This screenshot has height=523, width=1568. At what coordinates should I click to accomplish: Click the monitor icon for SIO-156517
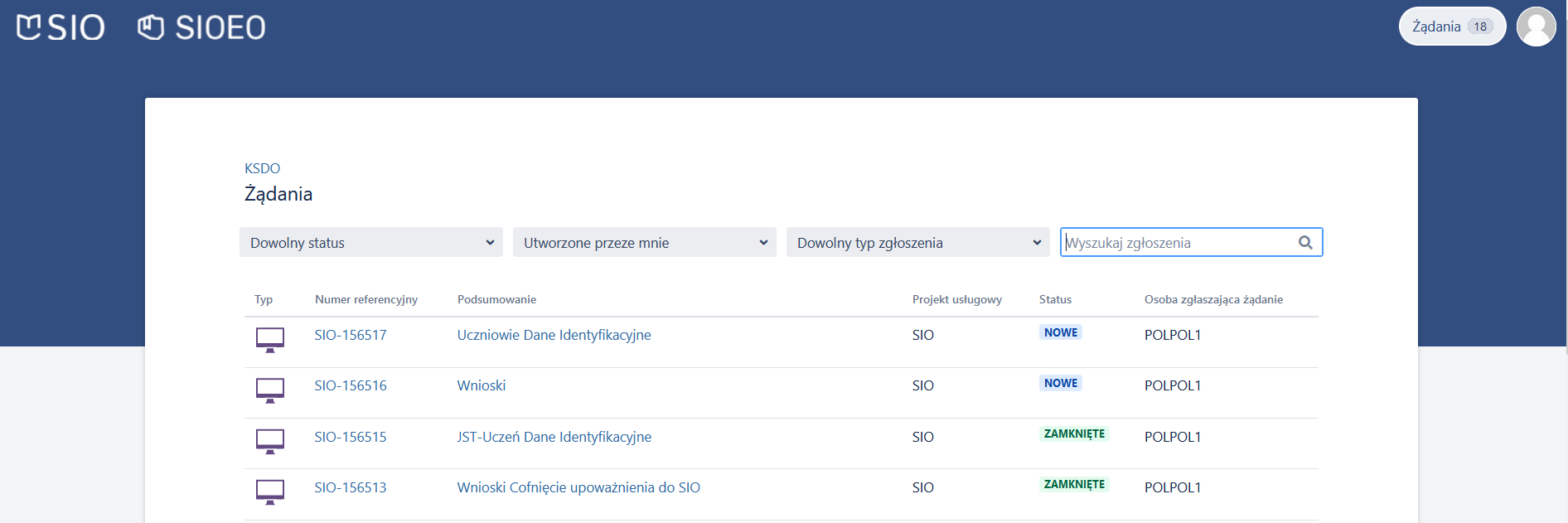[270, 339]
